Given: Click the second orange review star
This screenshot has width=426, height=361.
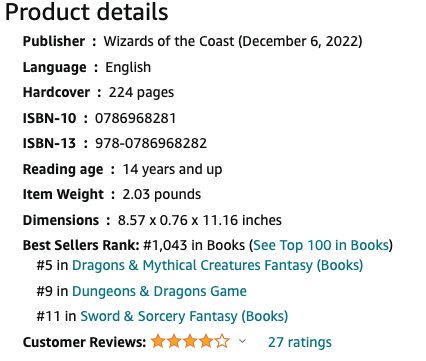Looking at the screenshot, I should pos(174,341).
